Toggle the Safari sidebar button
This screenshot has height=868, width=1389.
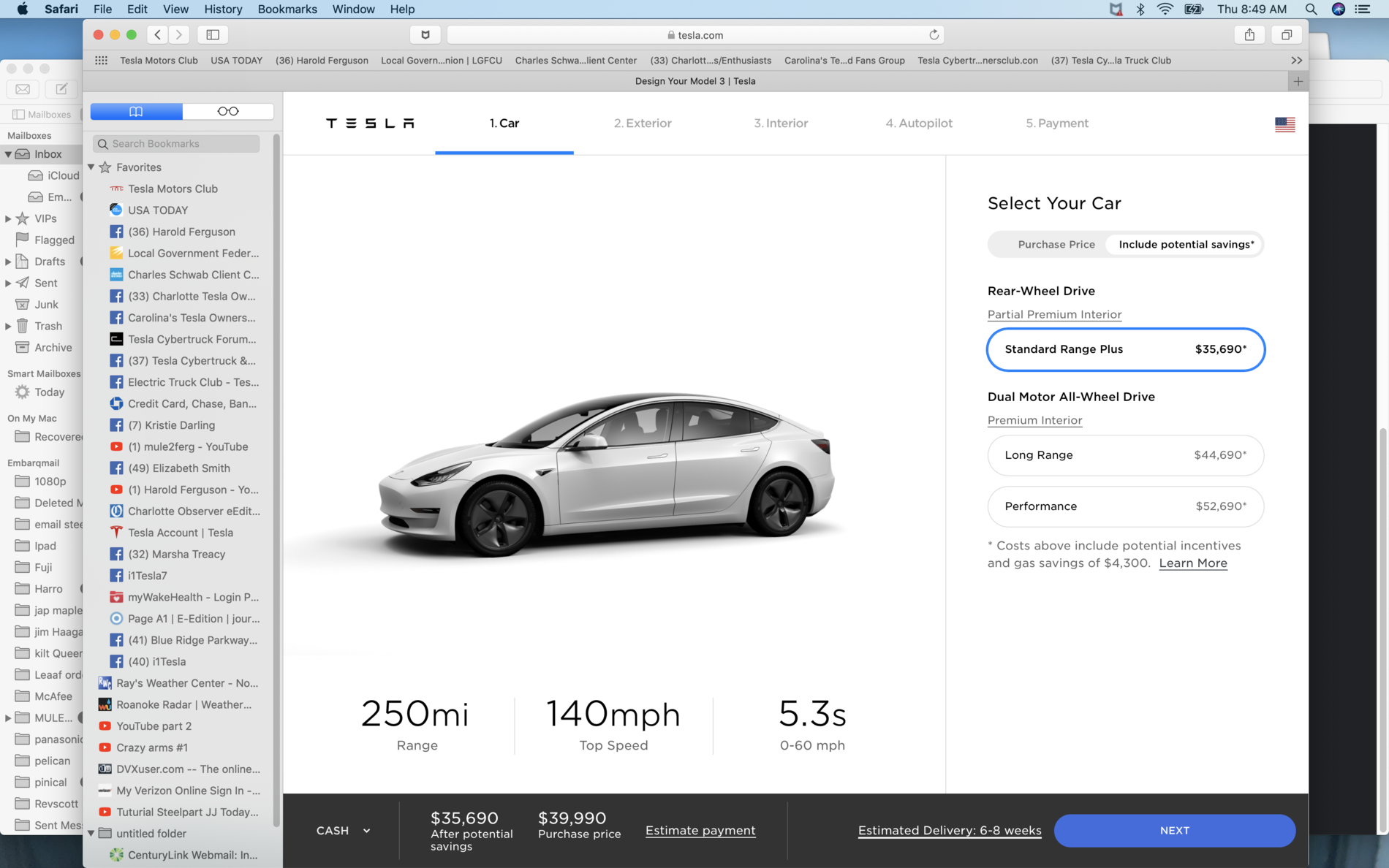click(x=213, y=34)
